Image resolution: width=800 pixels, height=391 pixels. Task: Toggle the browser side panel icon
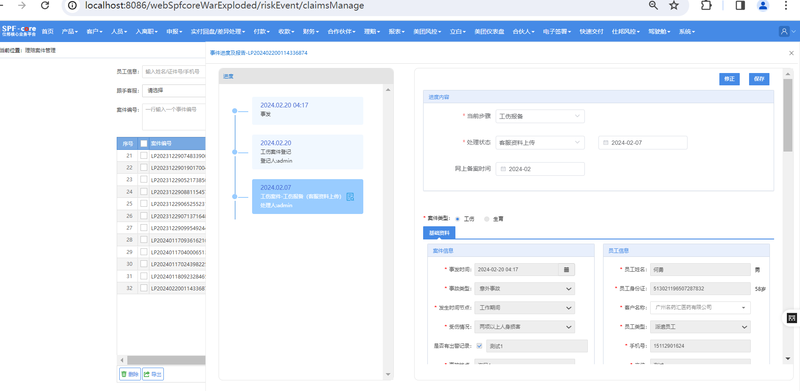point(739,6)
